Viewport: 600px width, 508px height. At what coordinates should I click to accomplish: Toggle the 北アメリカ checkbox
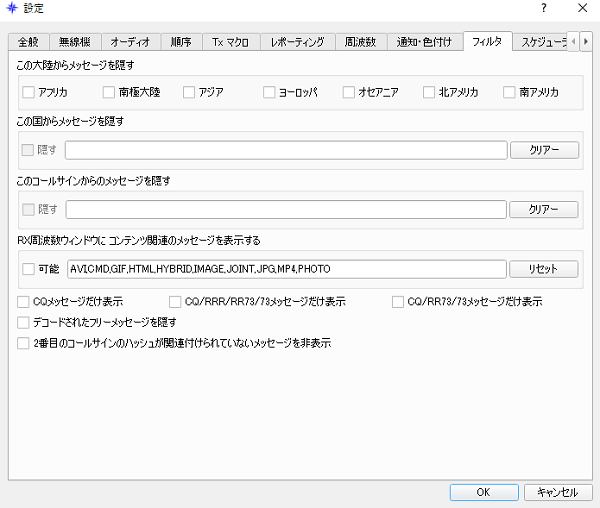[x=429, y=93]
